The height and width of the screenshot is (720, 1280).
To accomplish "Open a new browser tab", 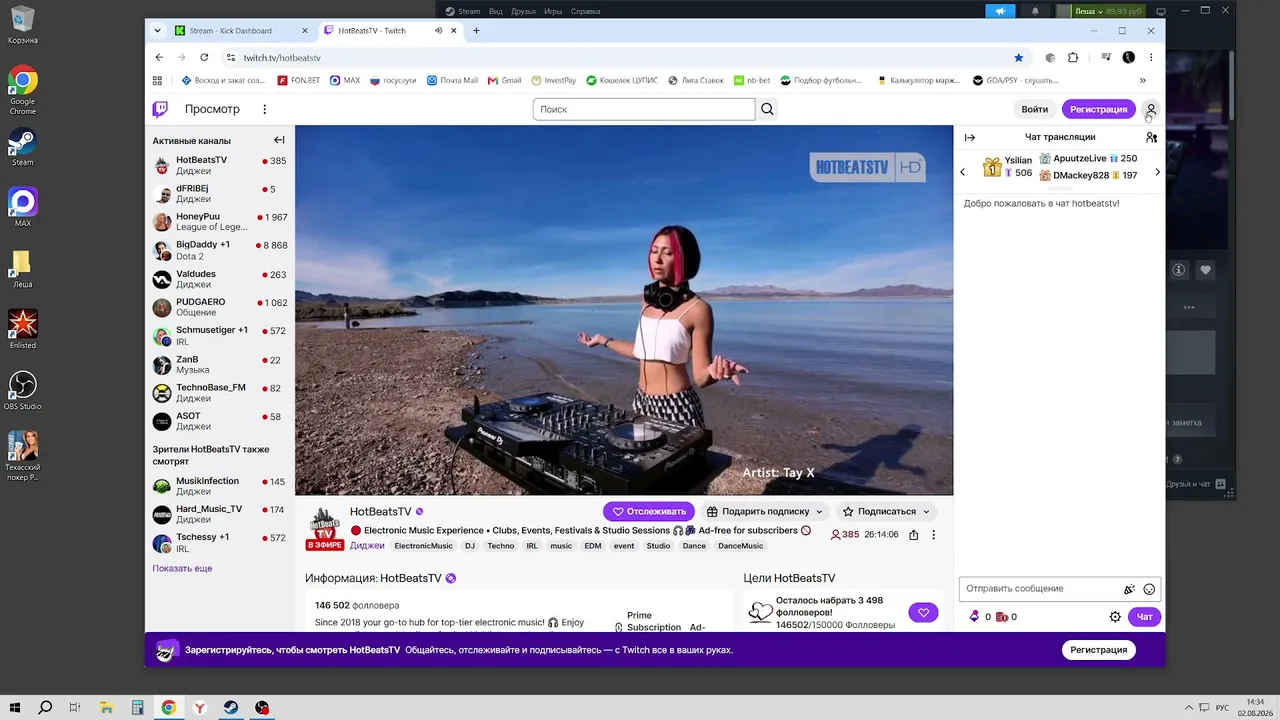I will pyautogui.click(x=476, y=30).
